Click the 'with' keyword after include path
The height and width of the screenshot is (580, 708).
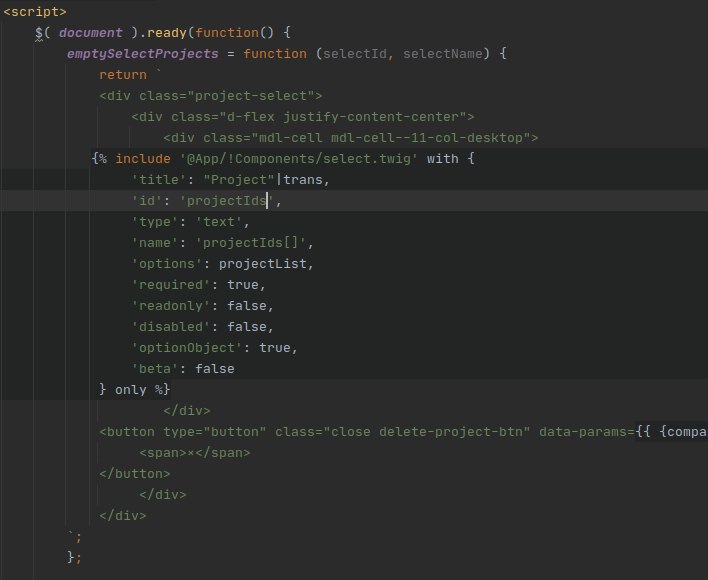[x=442, y=159]
